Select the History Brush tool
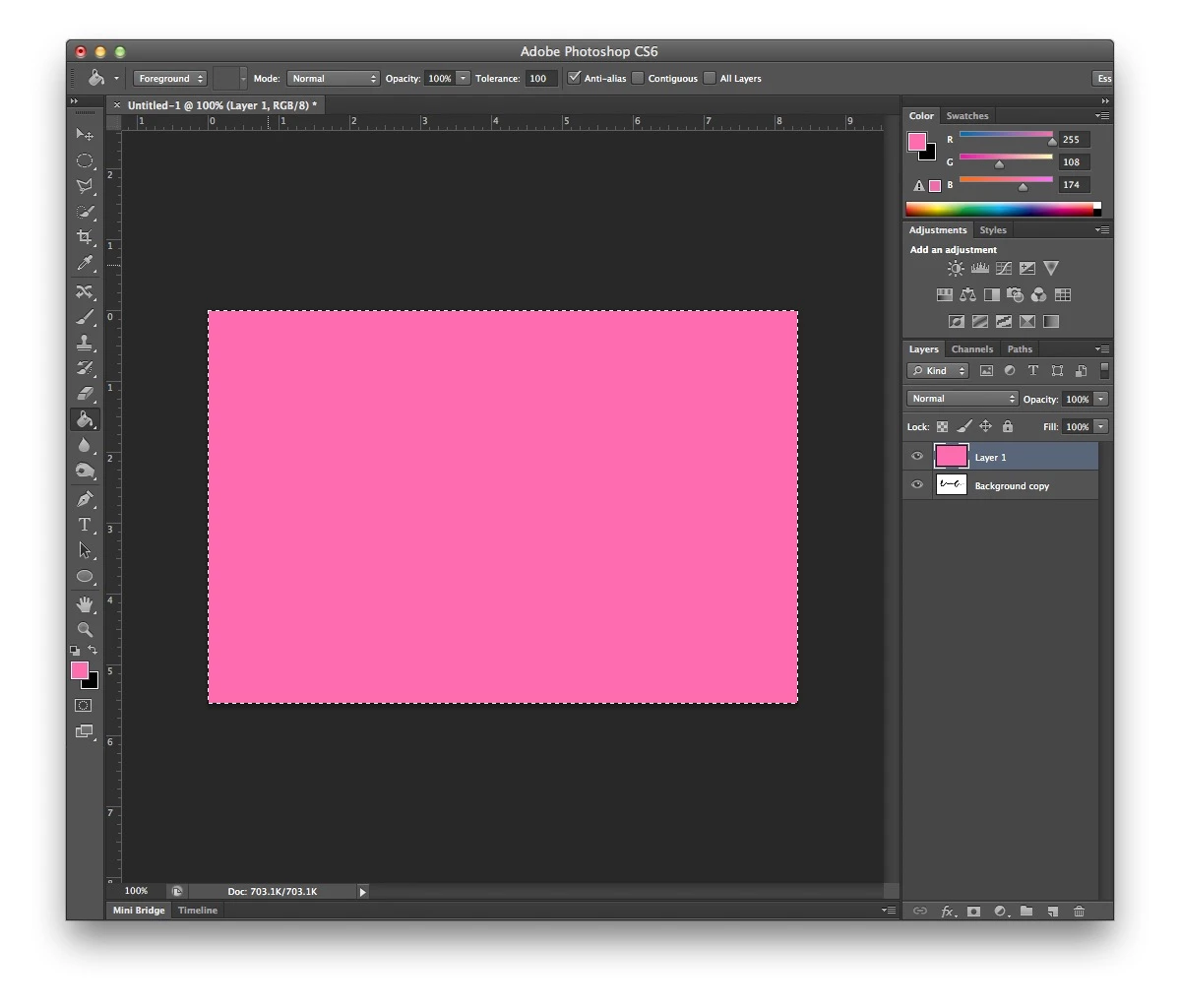Screen dimensions: 1180x1008 85,368
